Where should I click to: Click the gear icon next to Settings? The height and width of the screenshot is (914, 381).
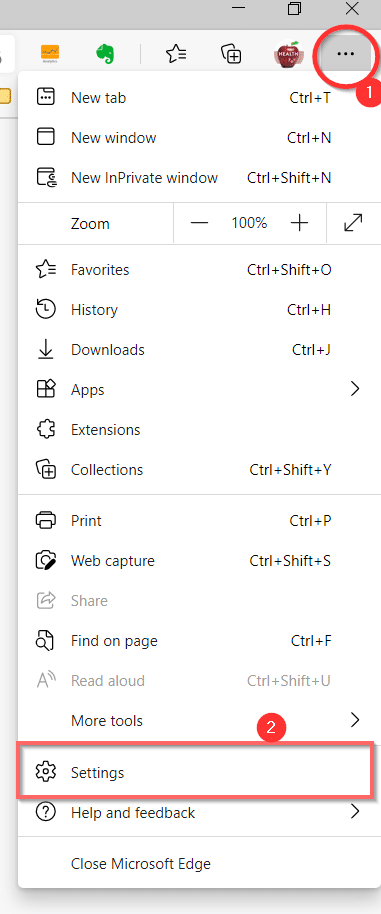(45, 772)
